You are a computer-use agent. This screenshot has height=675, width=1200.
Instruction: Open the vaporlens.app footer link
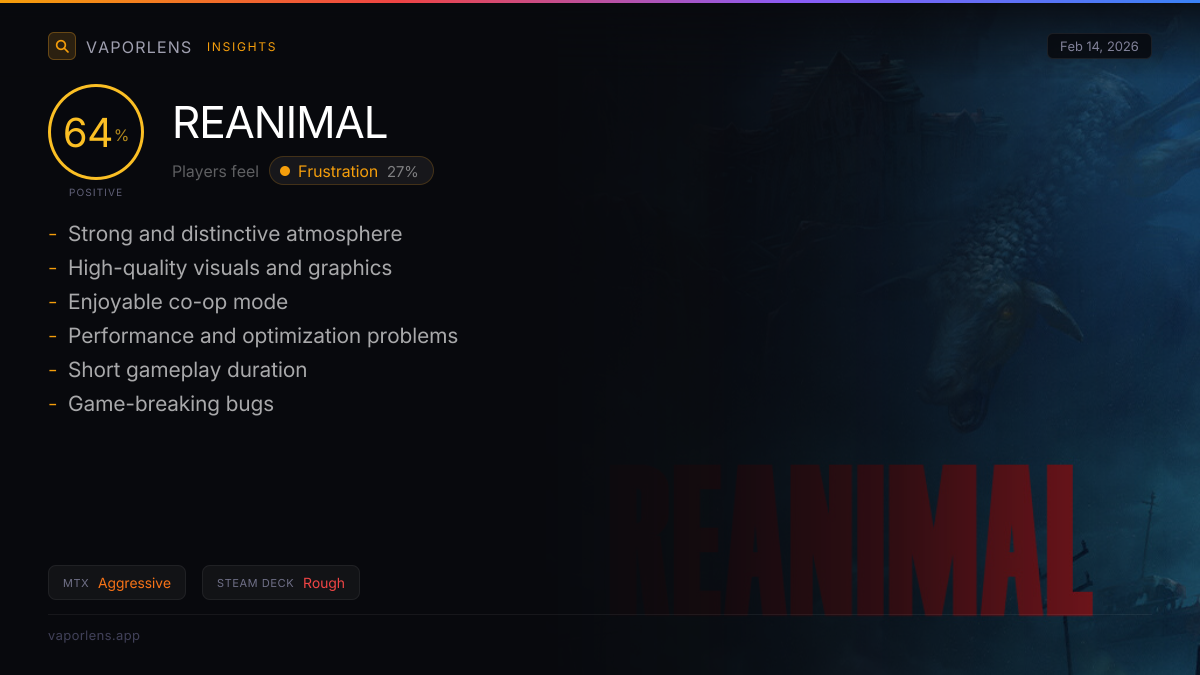94,635
